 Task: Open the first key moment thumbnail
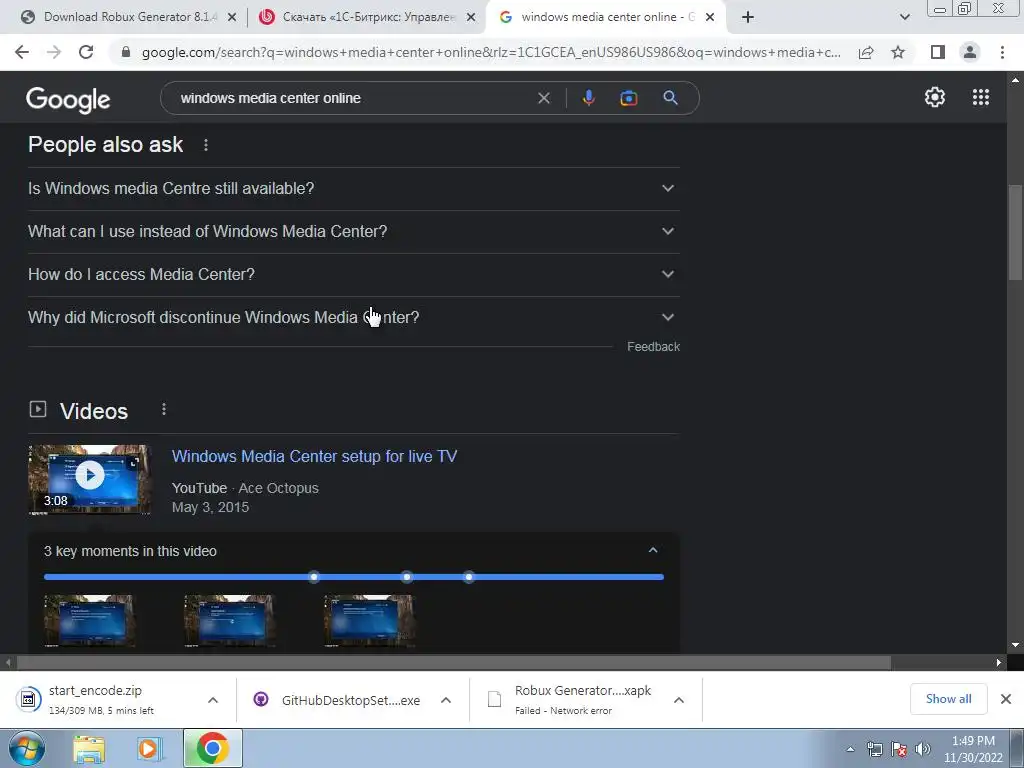click(89, 620)
